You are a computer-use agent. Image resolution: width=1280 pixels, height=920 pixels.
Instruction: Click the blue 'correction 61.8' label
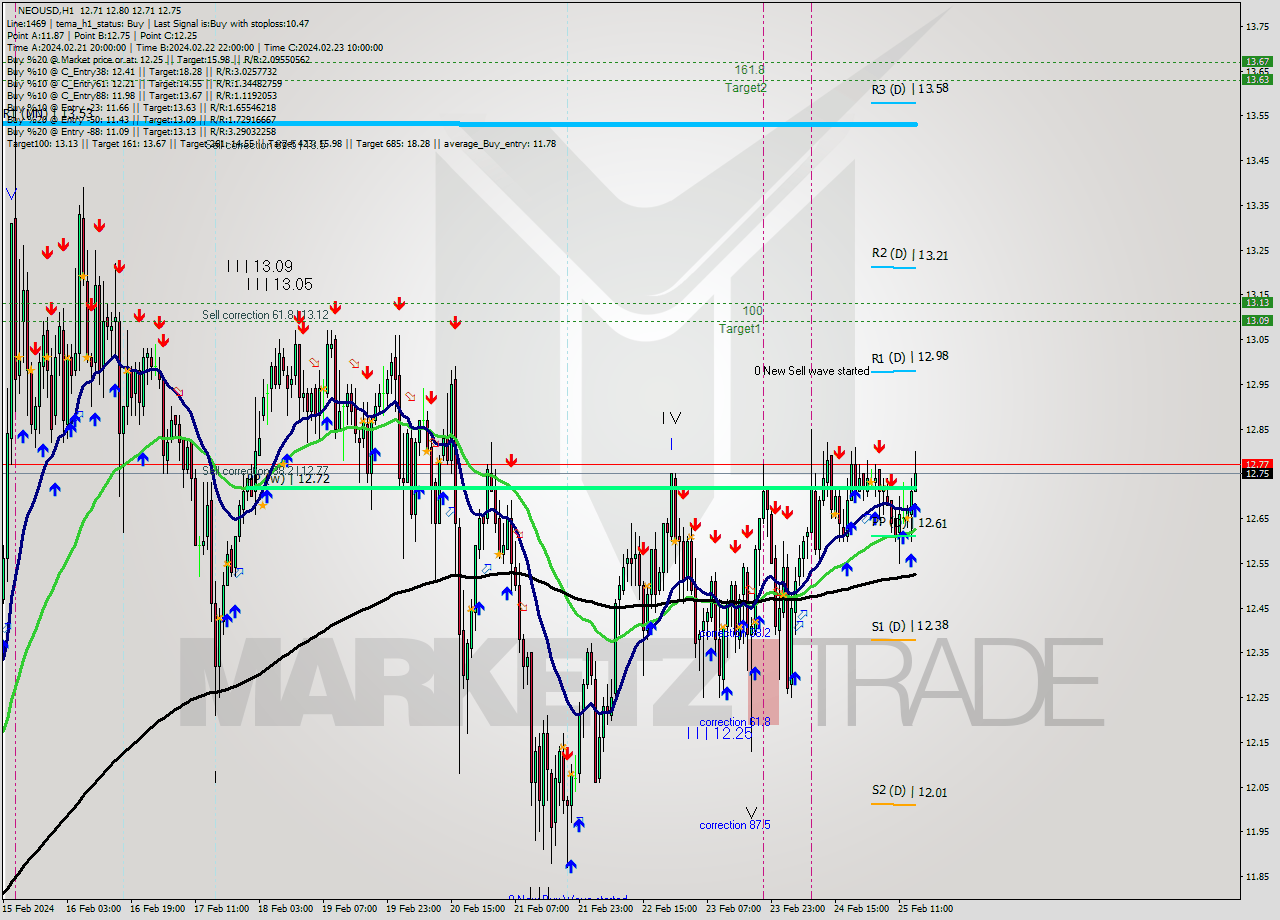tap(735, 722)
